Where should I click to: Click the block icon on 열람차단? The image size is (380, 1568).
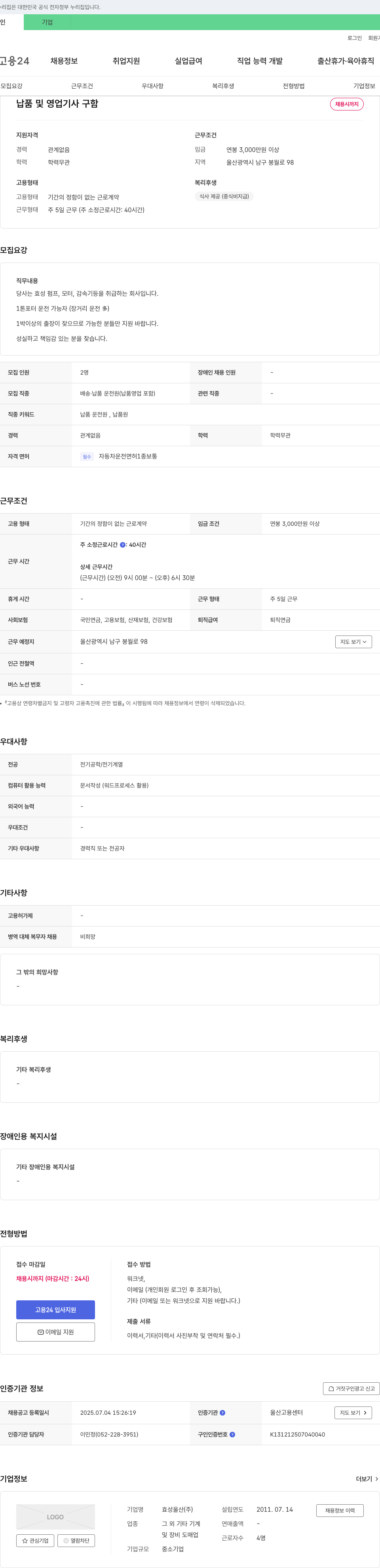(x=66, y=1541)
